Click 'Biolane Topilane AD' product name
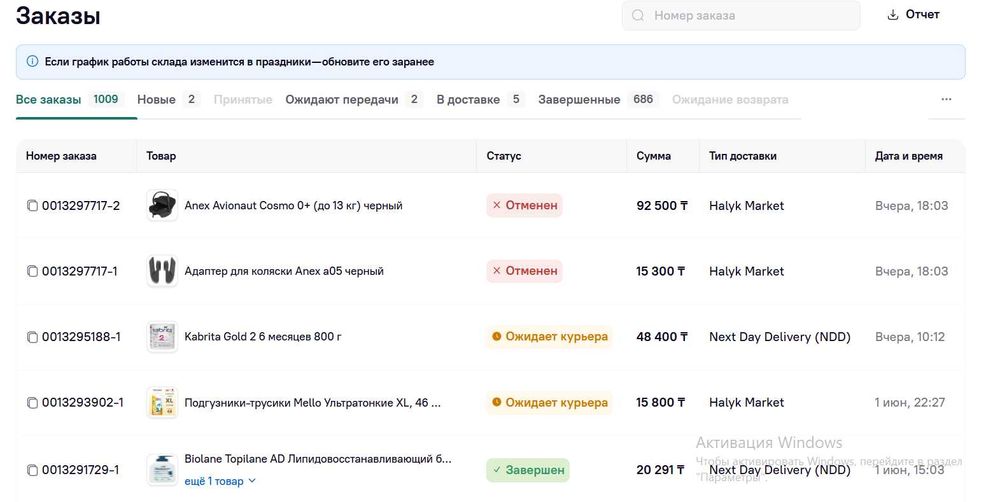 tap(318, 459)
